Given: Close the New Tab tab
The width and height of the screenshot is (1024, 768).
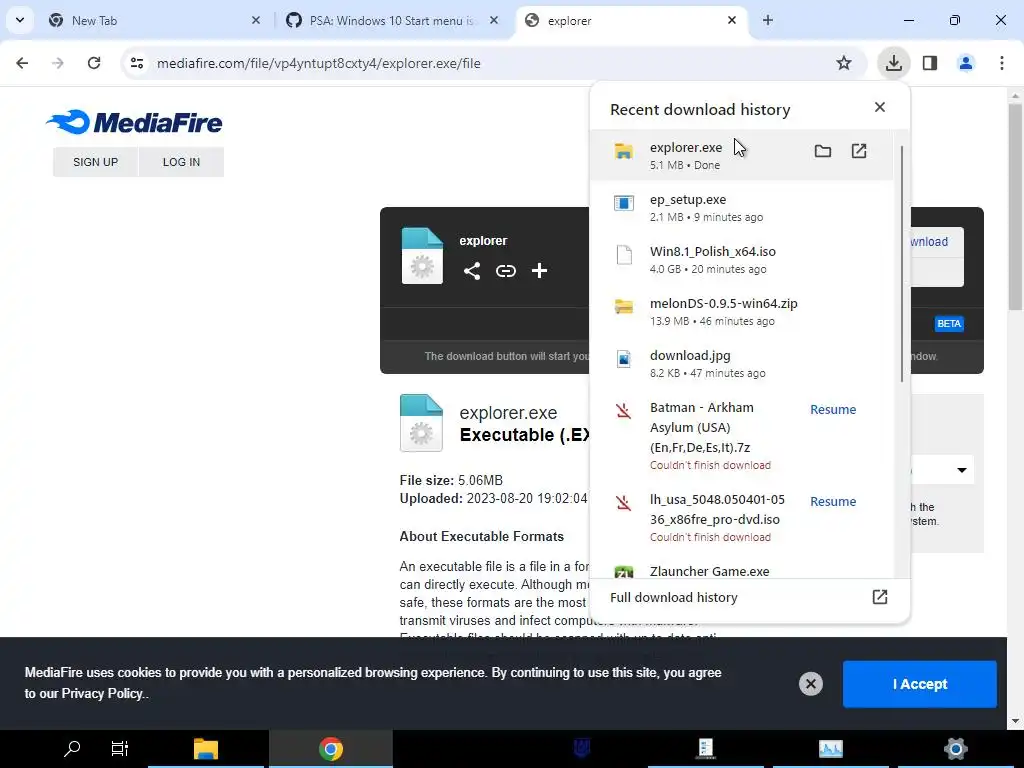Looking at the screenshot, I should coord(256,21).
